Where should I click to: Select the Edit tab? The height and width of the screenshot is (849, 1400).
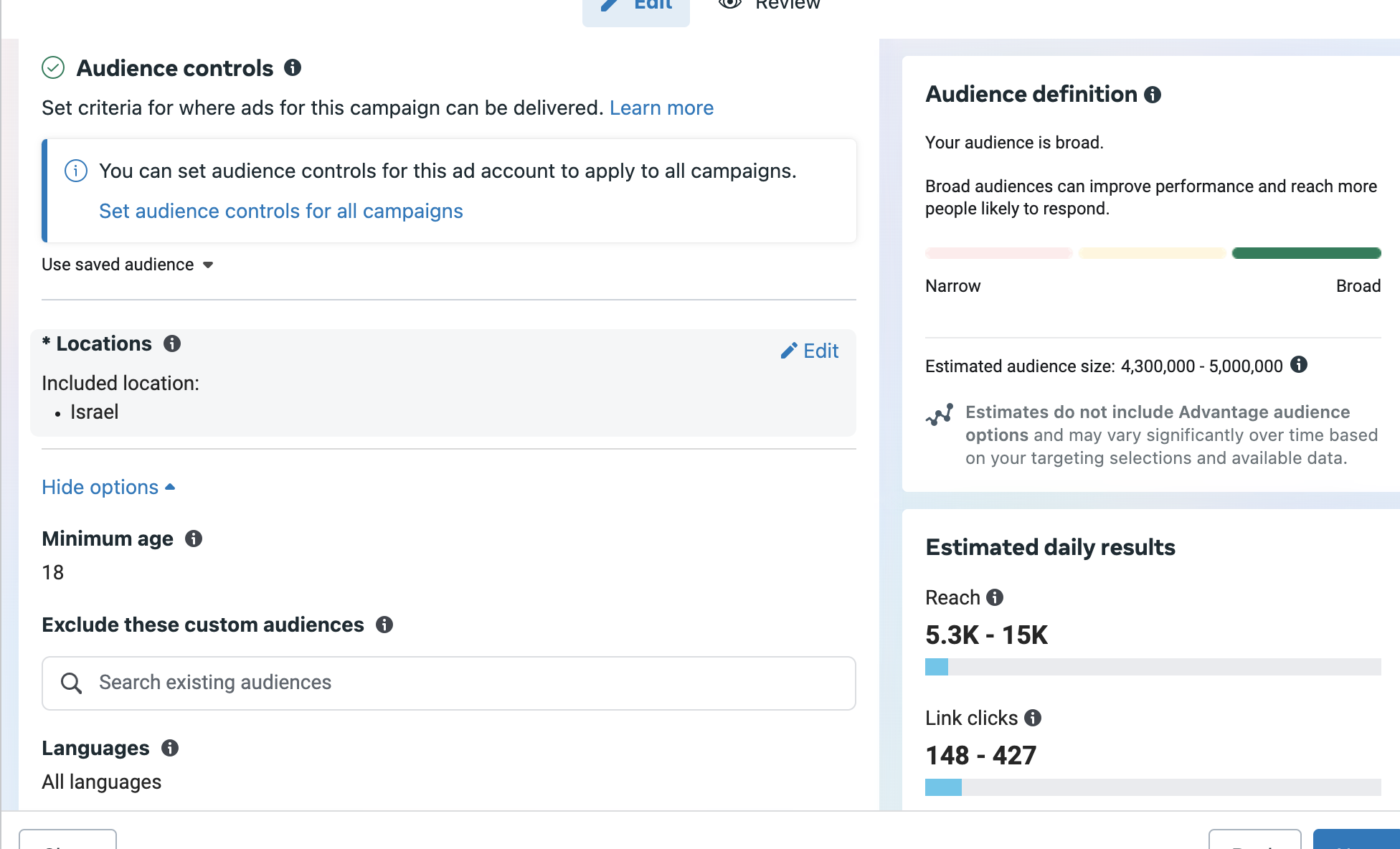coord(635,5)
